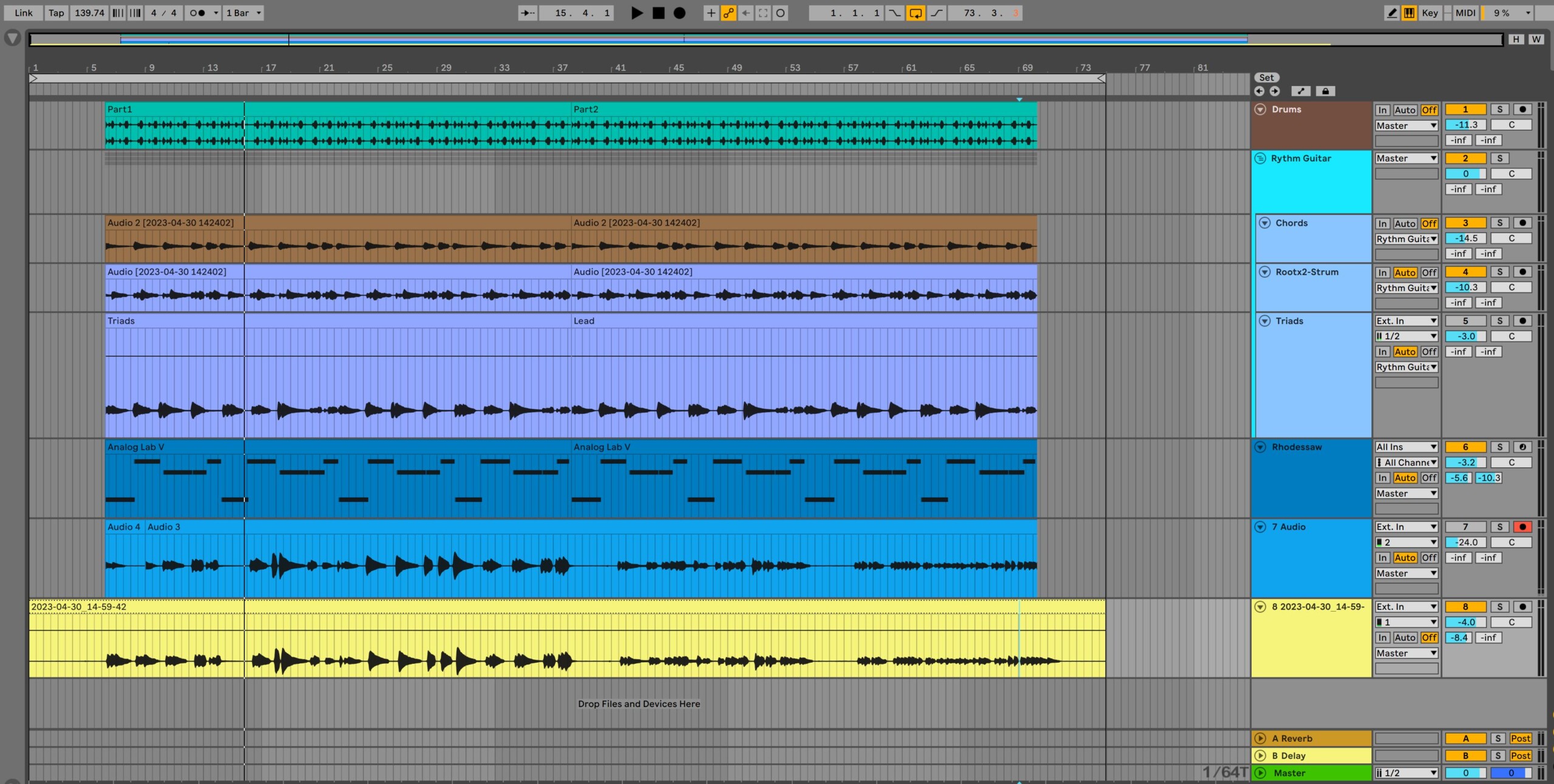Adjust Rhodessaw volume slider showing -3.2
The image size is (1554, 784).
click(x=1465, y=462)
